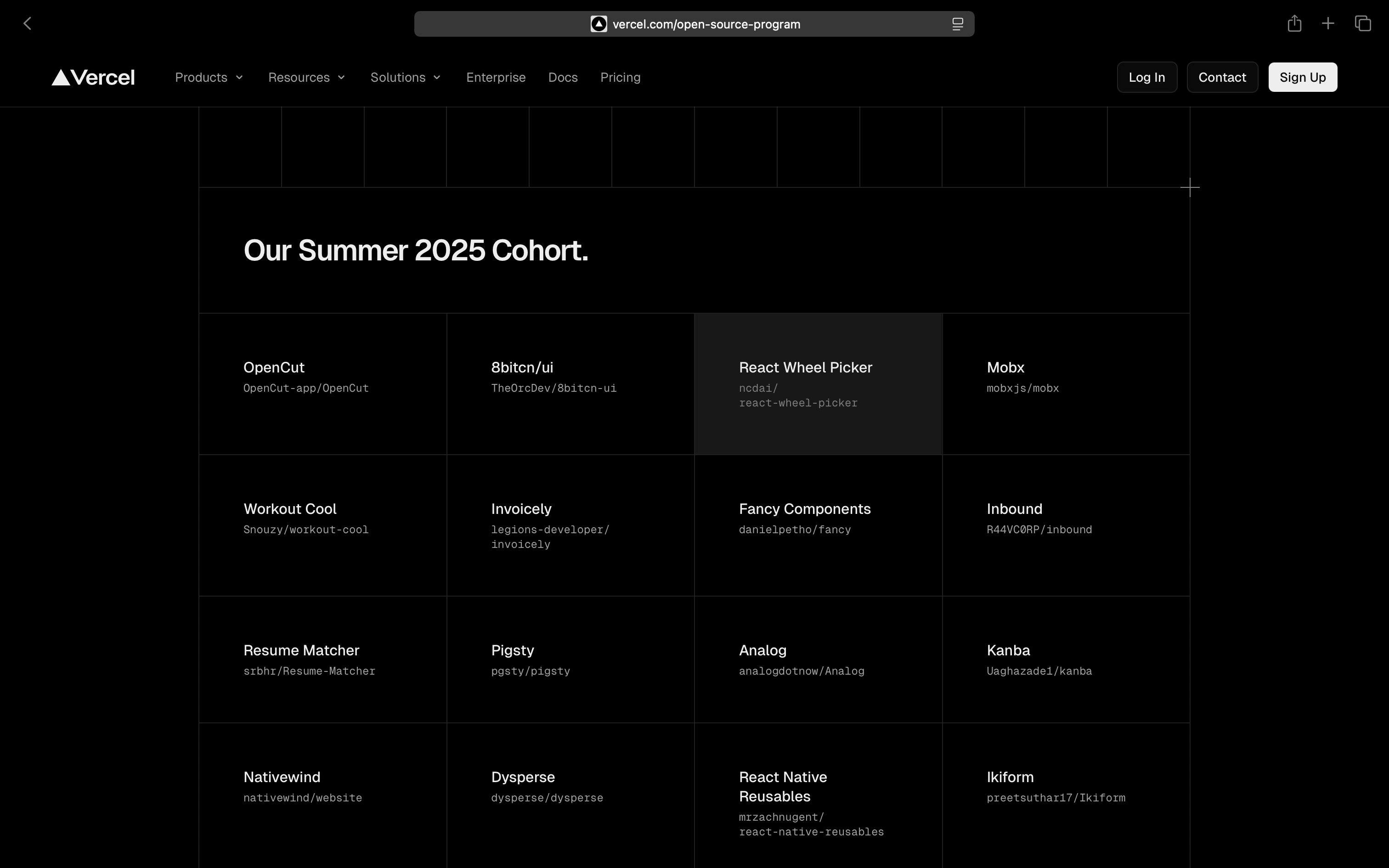Click the back navigation arrow
This screenshot has width=1389, height=868.
tap(28, 23)
